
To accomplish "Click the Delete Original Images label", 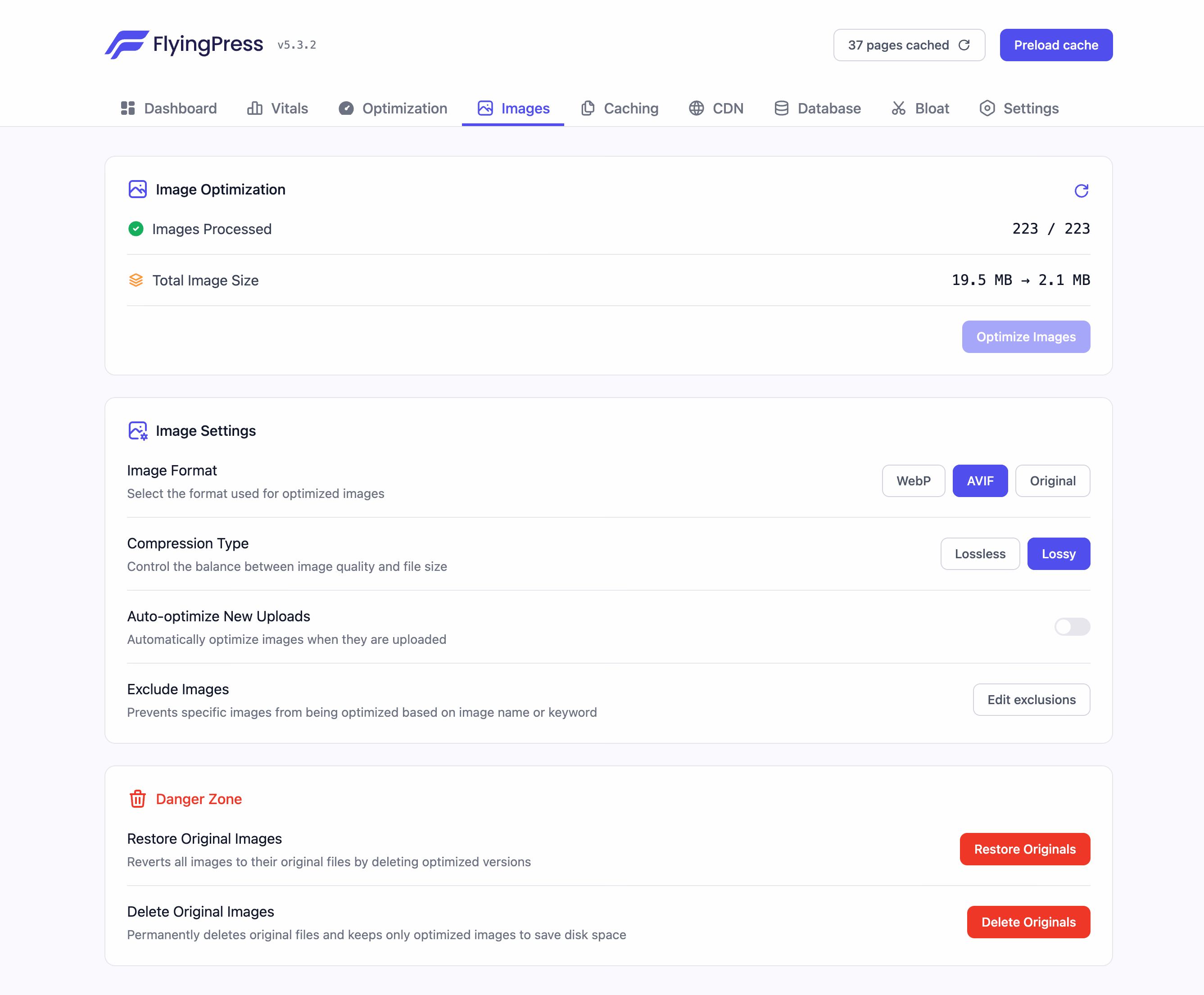I will click(200, 911).
